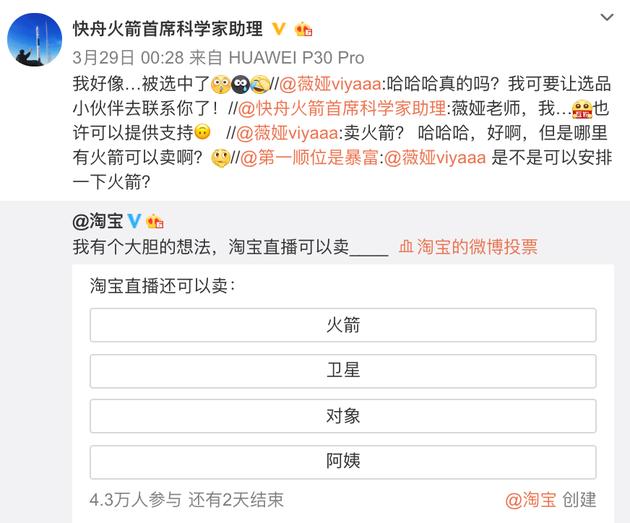This screenshot has width=630, height=523.
Task: Open @快舟火箭首席科学家助理 mention in repost chain
Action: (x=342, y=108)
